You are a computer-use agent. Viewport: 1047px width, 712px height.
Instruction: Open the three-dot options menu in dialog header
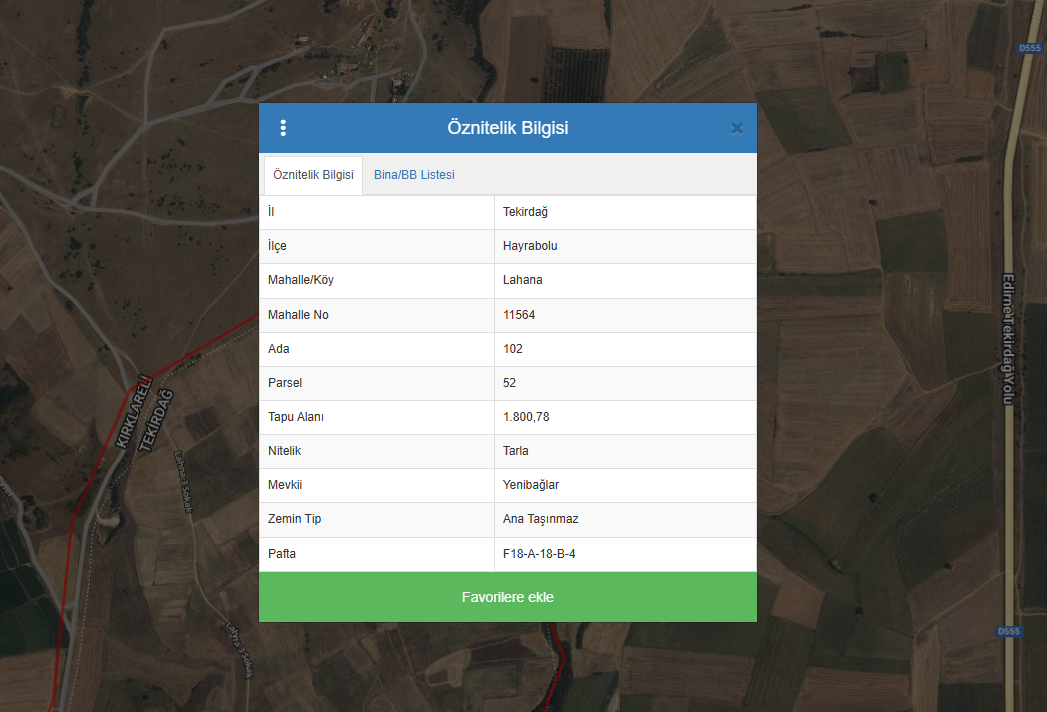click(x=283, y=128)
